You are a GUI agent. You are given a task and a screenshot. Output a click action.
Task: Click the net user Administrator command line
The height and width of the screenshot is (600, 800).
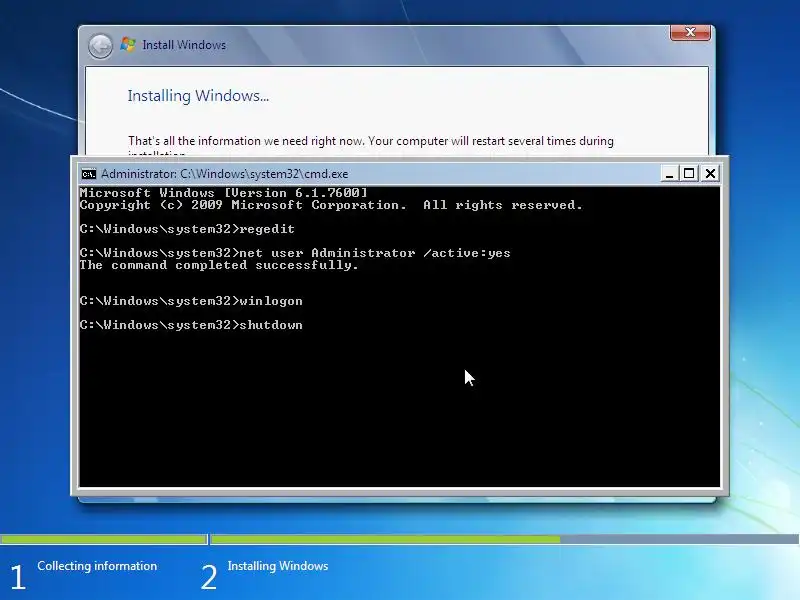pos(295,253)
